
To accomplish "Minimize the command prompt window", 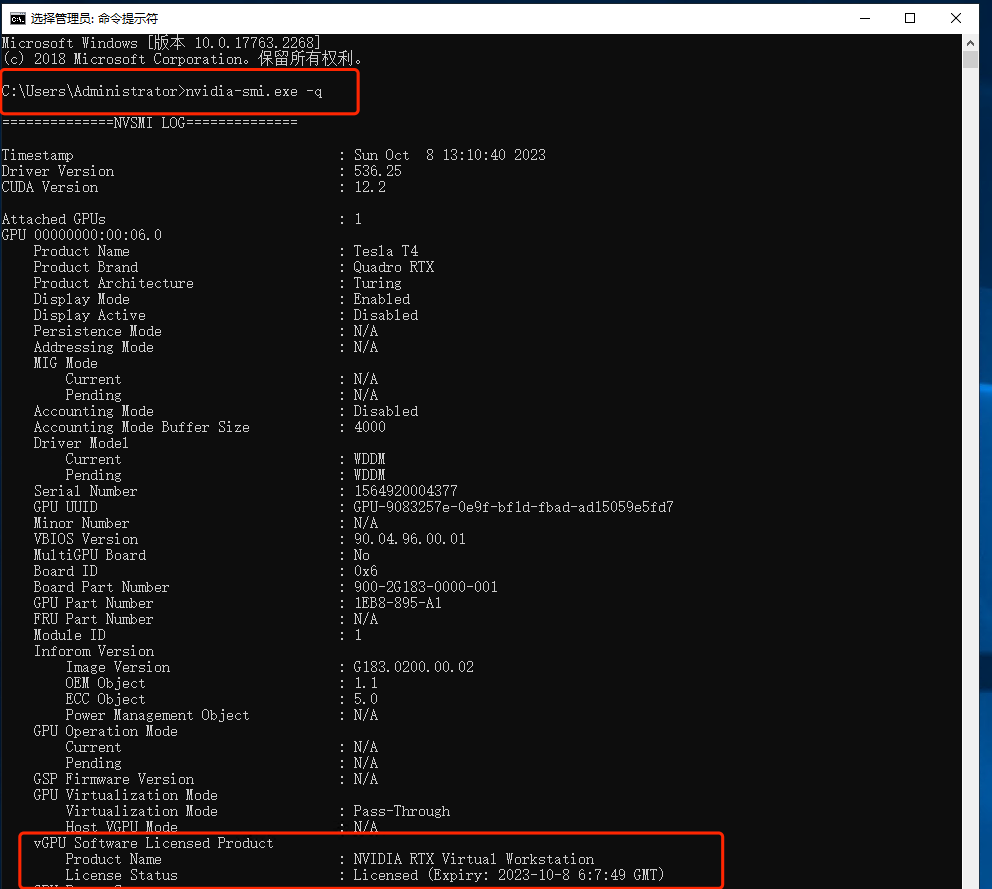I will [x=865, y=18].
